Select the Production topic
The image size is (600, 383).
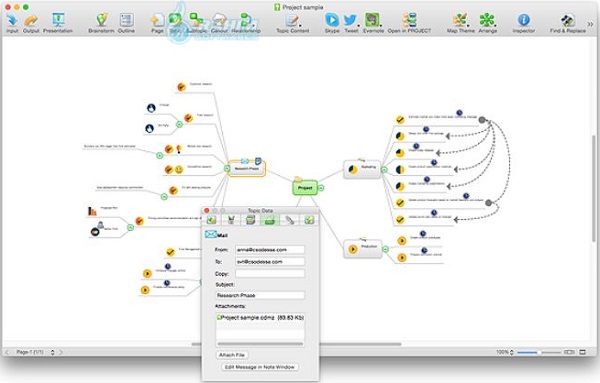click(362, 249)
